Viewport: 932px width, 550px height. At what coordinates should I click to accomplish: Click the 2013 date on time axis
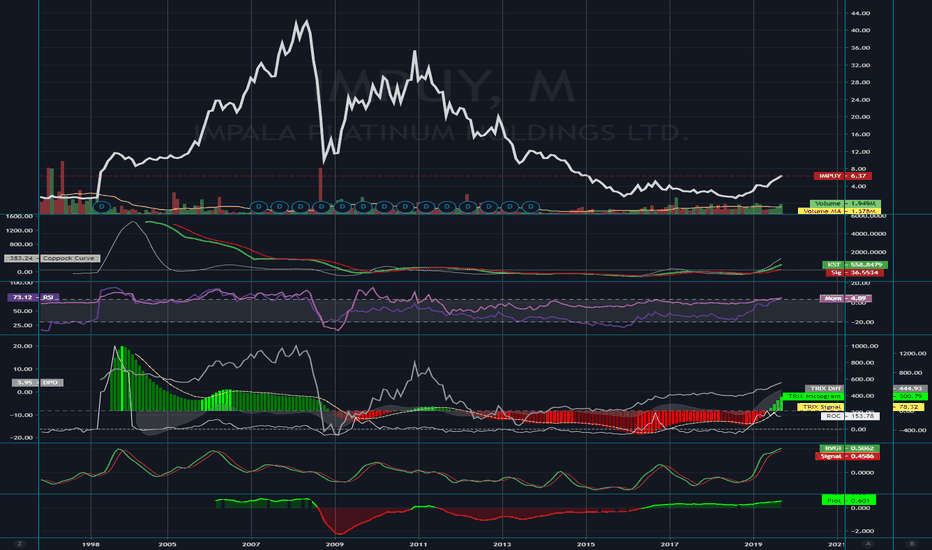(502, 544)
